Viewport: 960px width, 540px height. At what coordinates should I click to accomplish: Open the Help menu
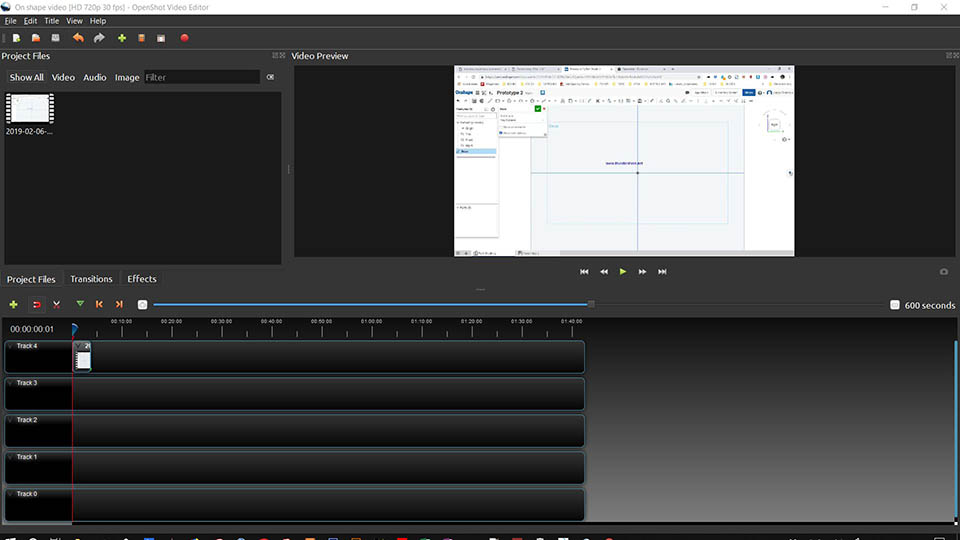pos(98,21)
